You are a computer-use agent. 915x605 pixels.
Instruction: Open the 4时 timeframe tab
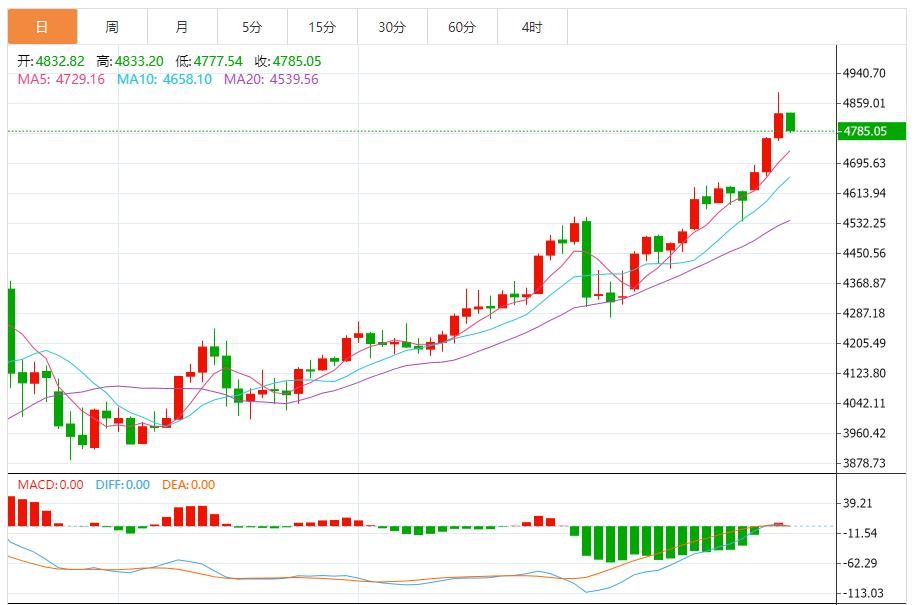point(532,27)
